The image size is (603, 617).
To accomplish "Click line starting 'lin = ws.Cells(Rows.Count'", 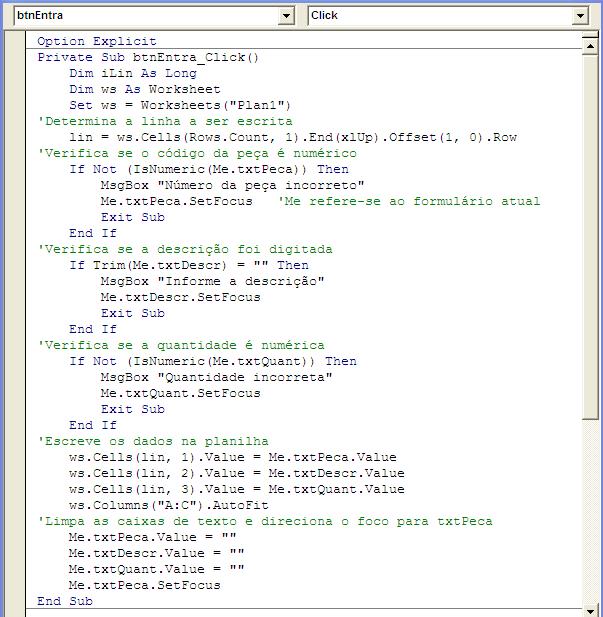I will coord(293,137).
